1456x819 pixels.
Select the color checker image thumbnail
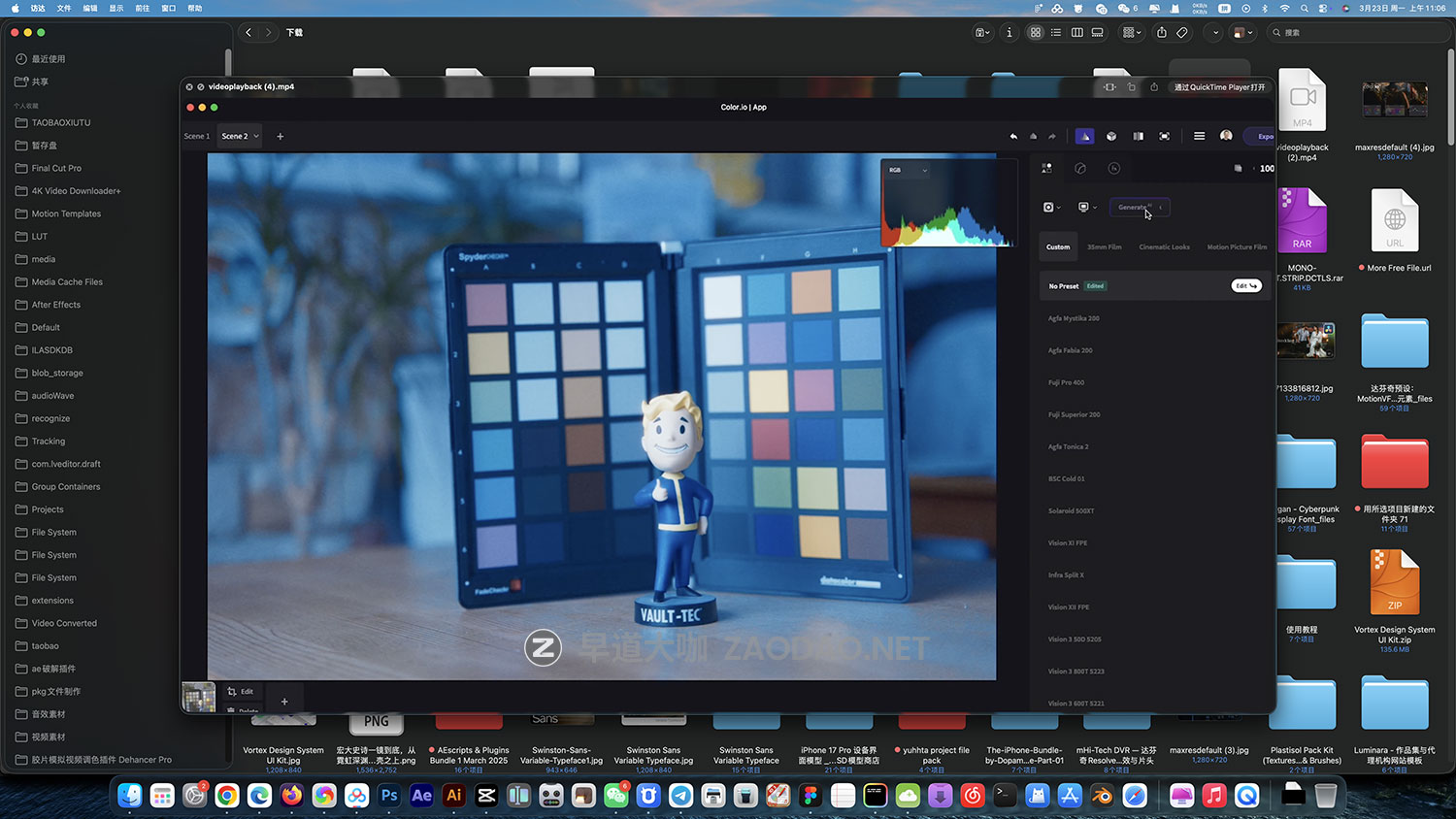tap(199, 697)
